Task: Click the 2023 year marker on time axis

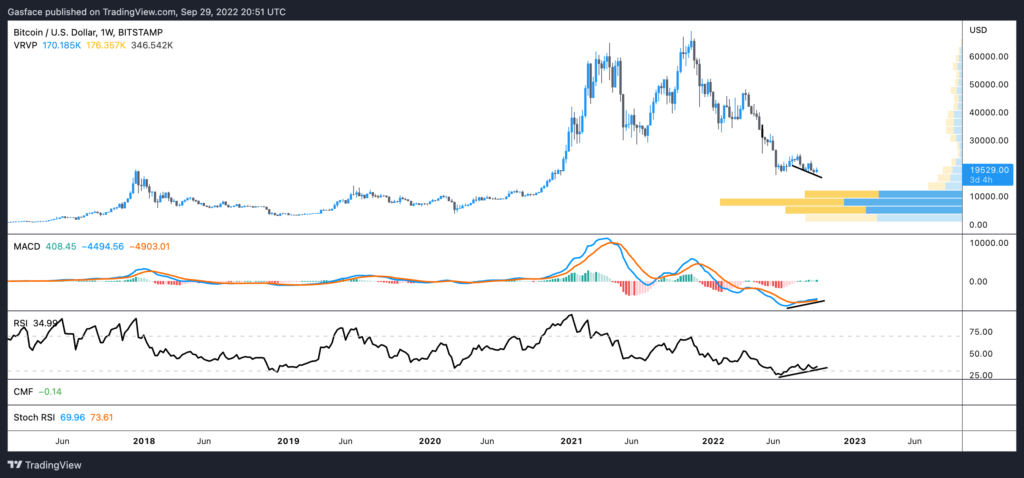Action: pyautogui.click(x=856, y=440)
